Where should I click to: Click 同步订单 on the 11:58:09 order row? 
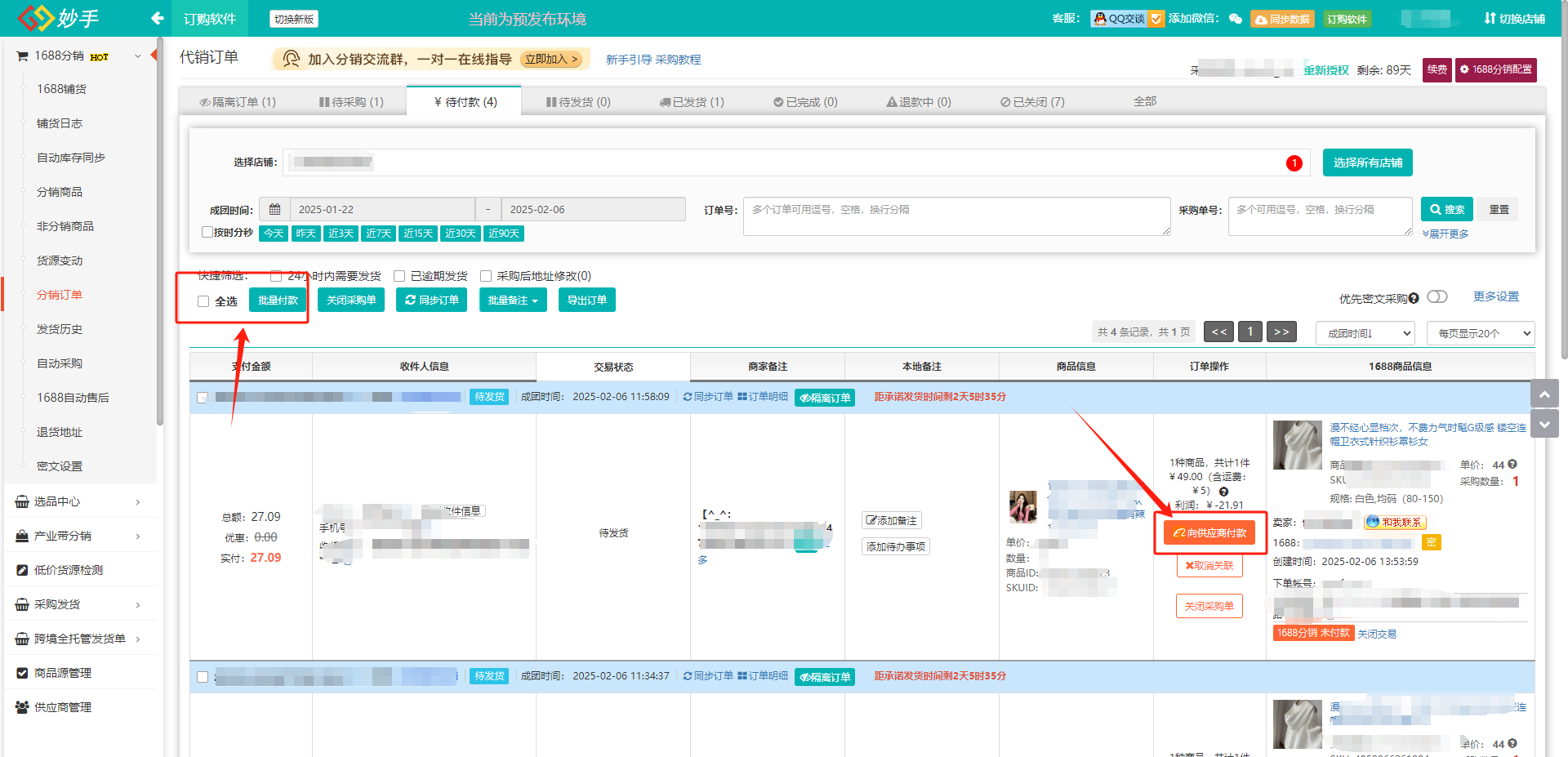[x=708, y=397]
